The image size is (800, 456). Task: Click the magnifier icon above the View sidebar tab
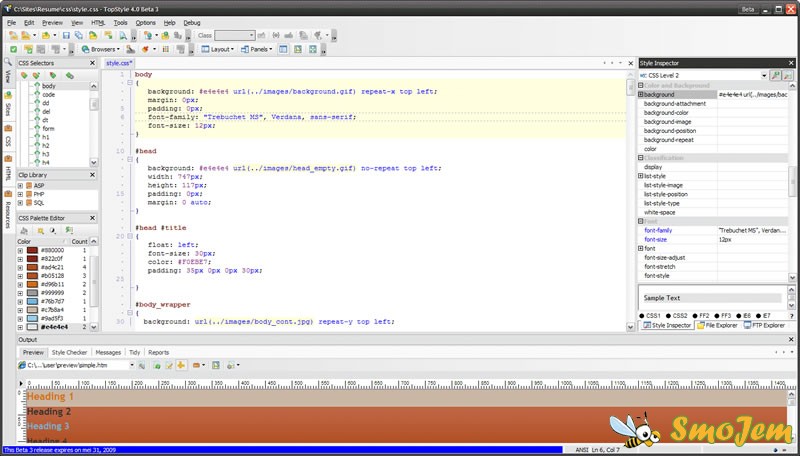[x=8, y=62]
